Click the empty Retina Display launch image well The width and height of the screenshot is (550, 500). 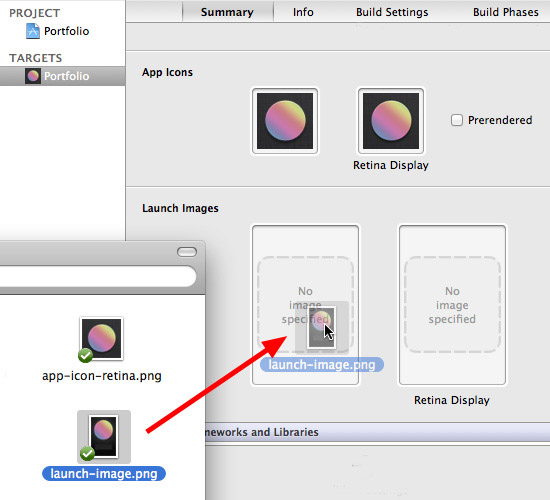pyautogui.click(x=452, y=305)
